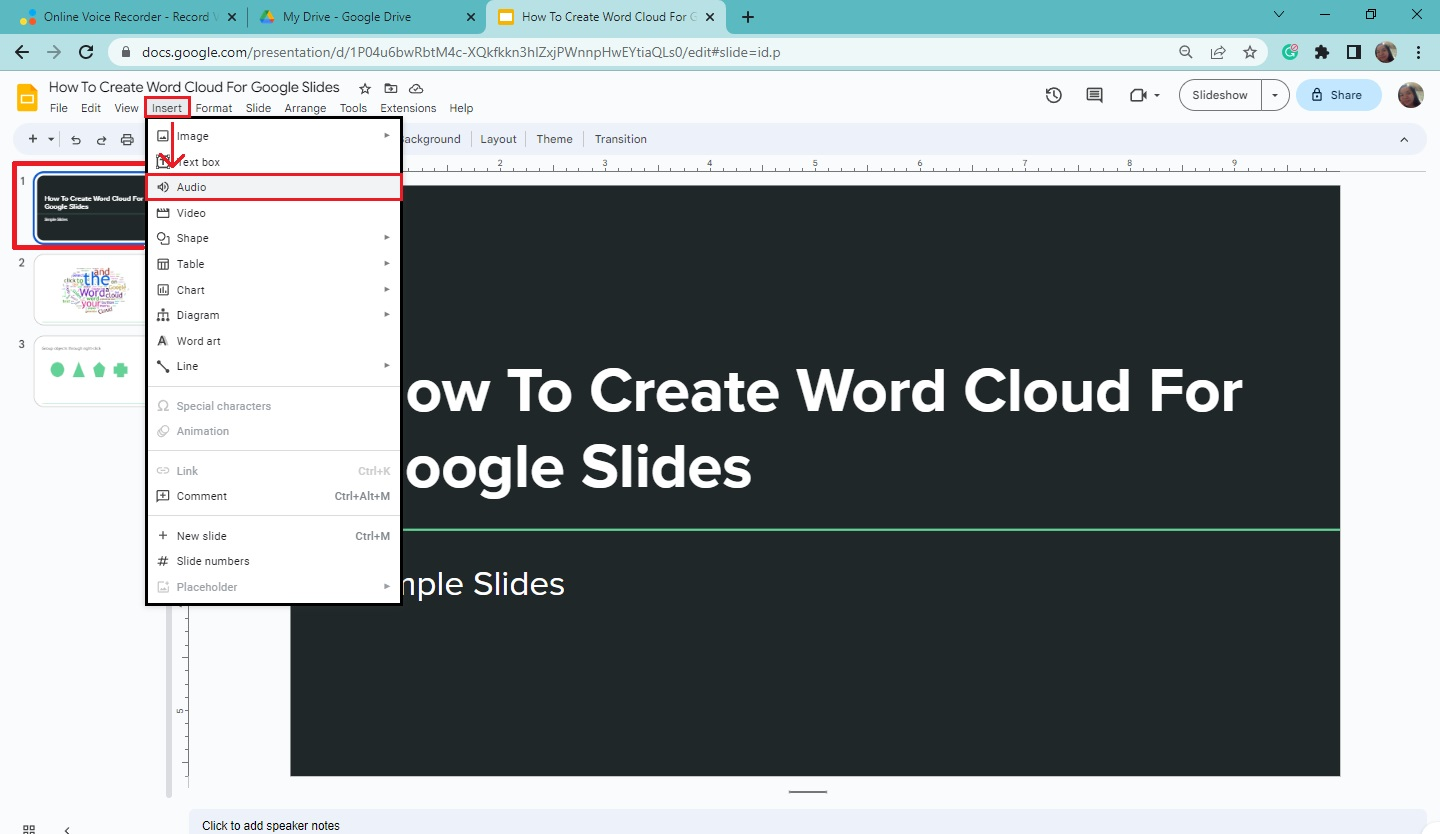The height and width of the screenshot is (834, 1440).
Task: Select Comment menu entry
Action: (274, 496)
